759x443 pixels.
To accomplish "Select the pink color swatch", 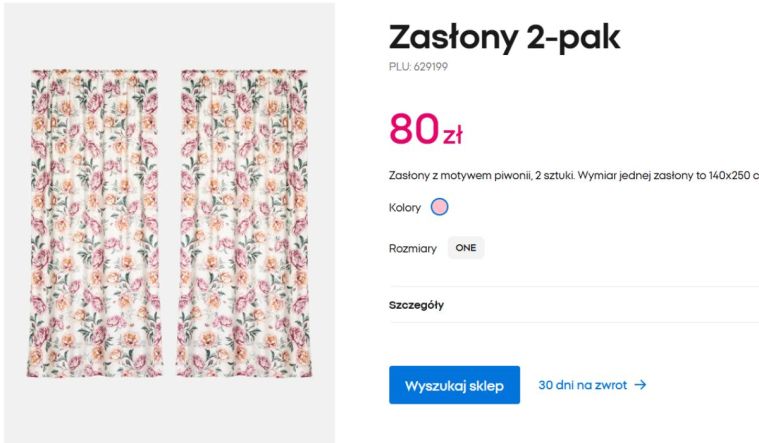I will 439,208.
